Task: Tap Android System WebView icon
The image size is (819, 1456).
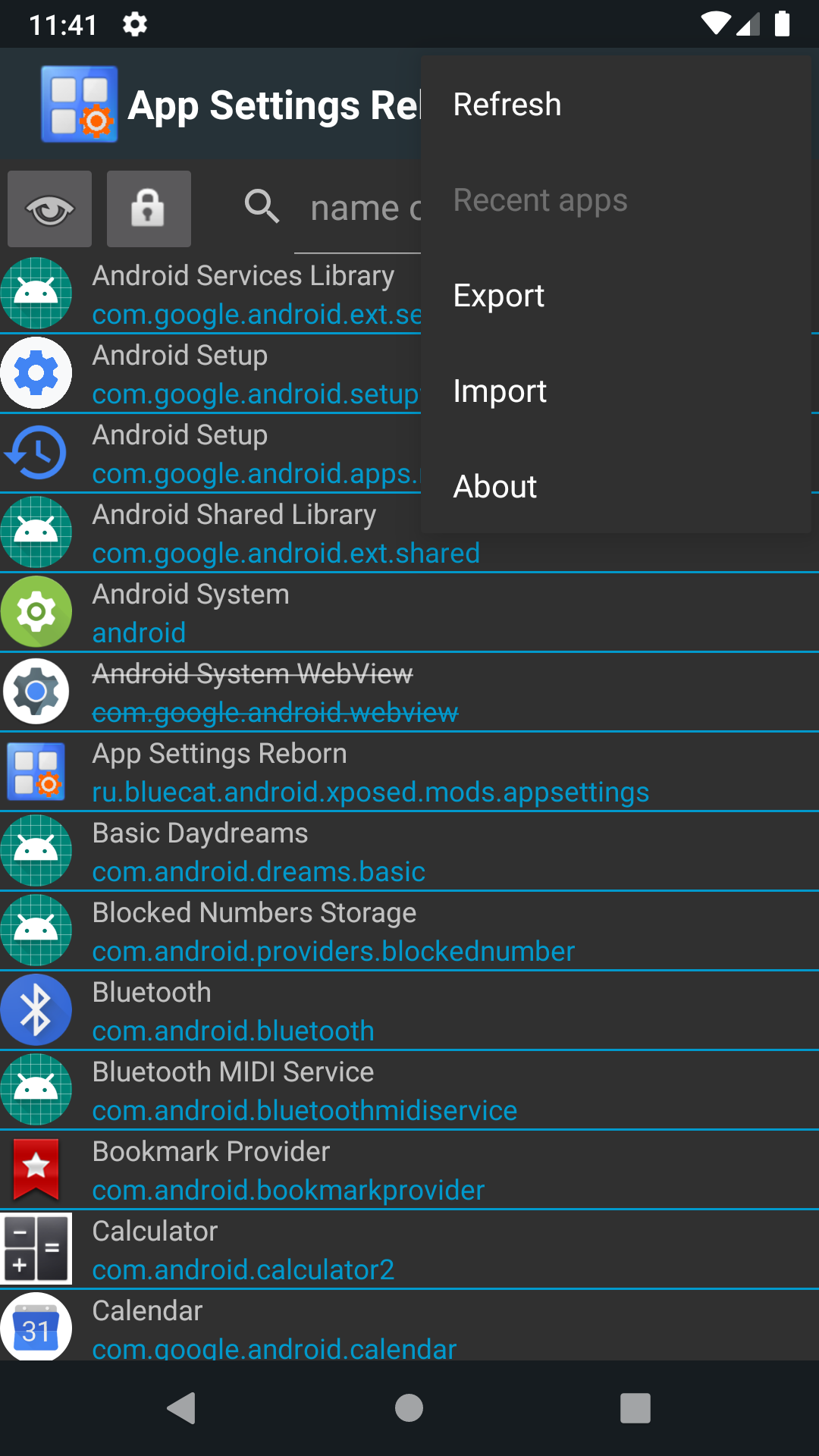Action: [36, 692]
